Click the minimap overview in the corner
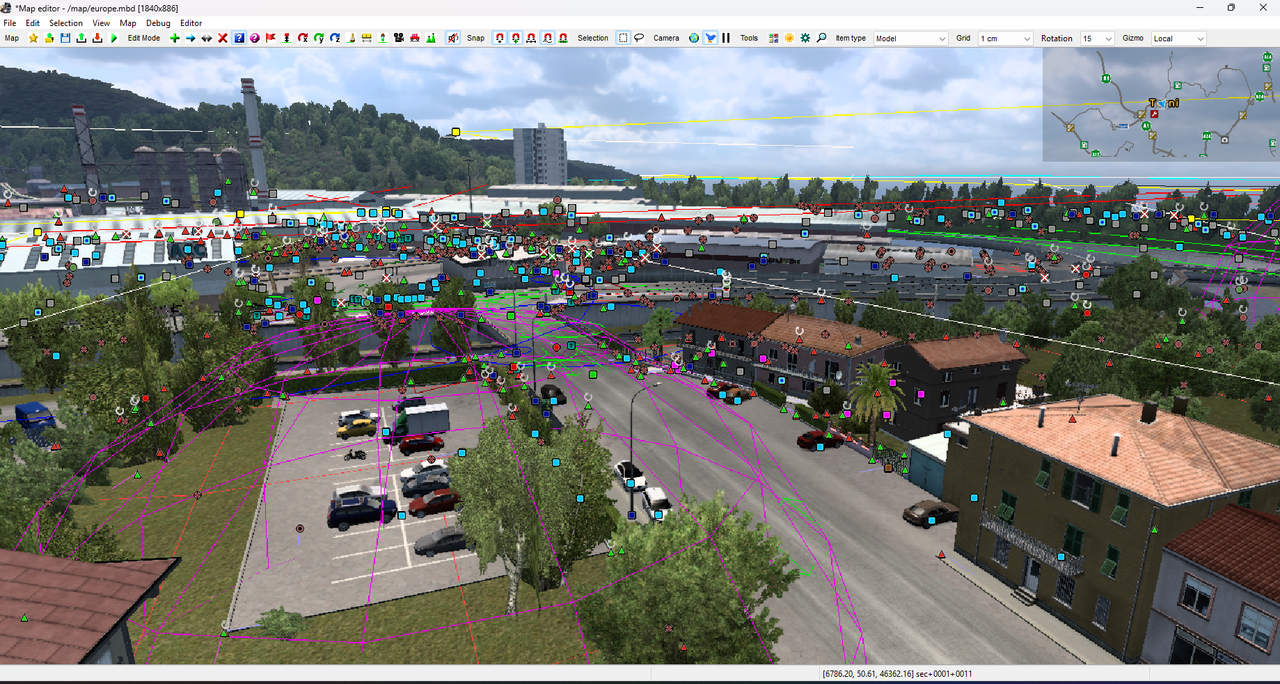Image resolution: width=1280 pixels, height=684 pixels. [1161, 104]
